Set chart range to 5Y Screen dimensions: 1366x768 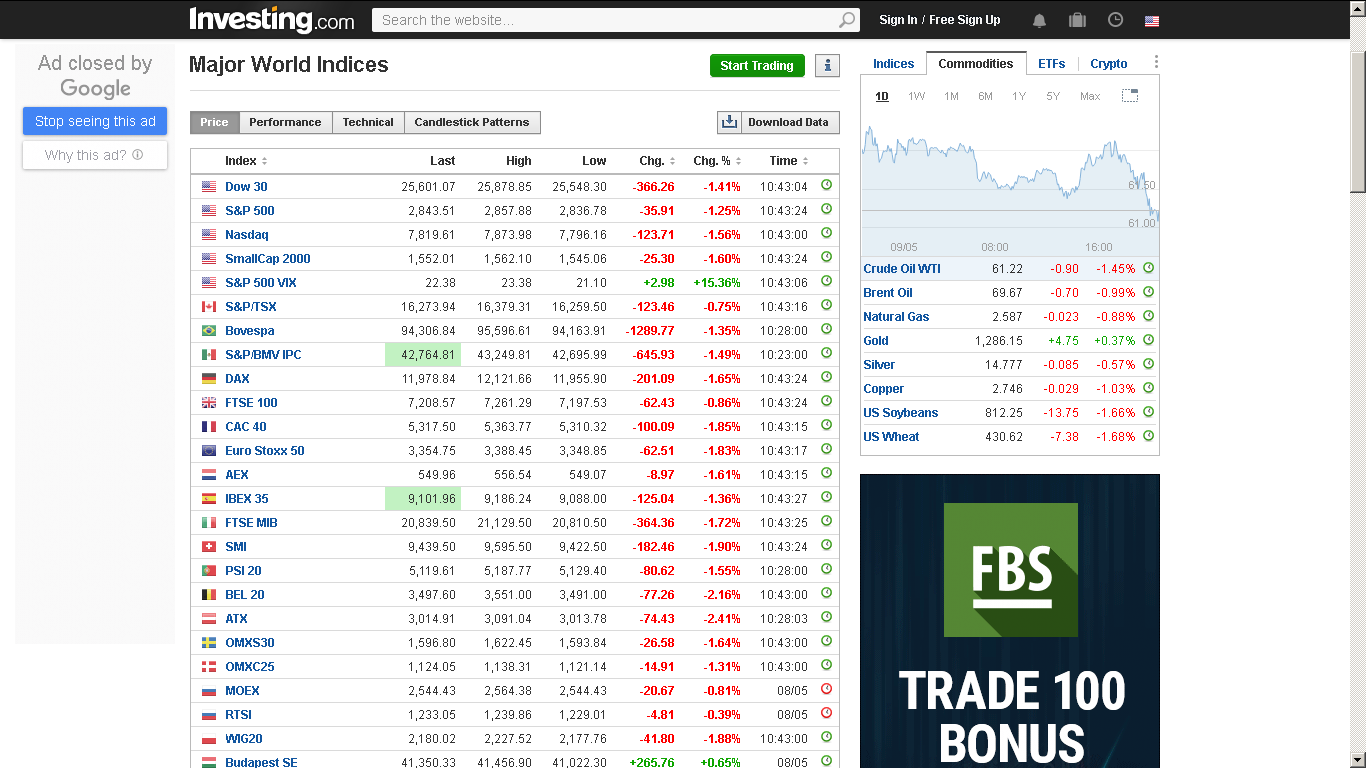(1053, 96)
